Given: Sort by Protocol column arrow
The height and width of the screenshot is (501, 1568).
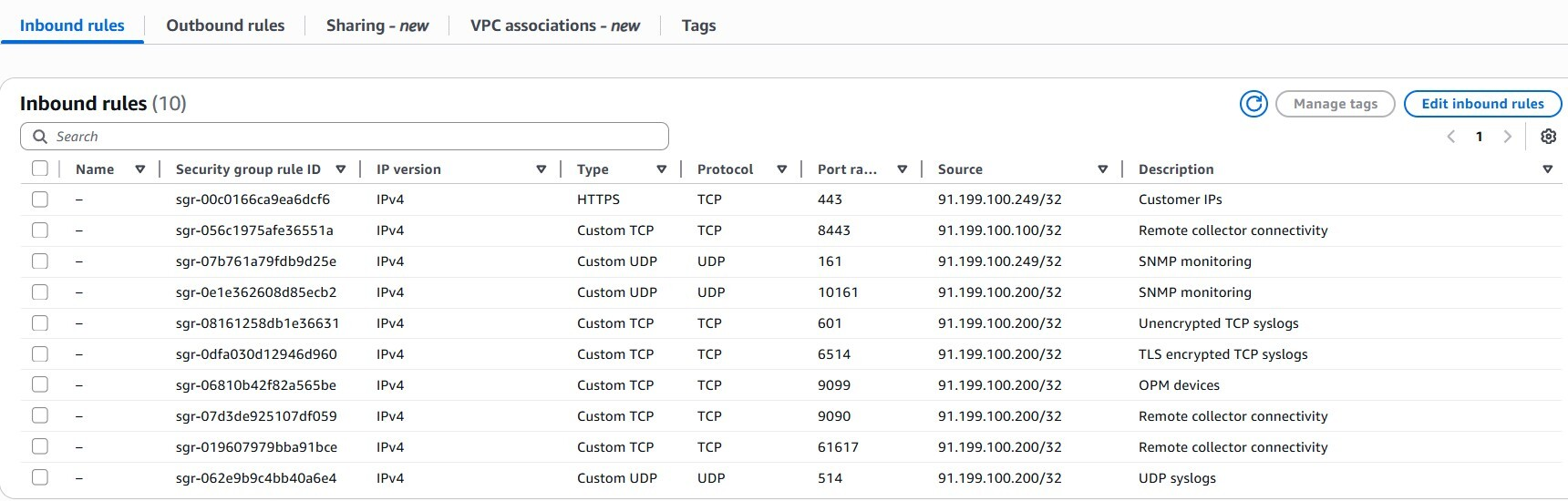Looking at the screenshot, I should click(782, 169).
